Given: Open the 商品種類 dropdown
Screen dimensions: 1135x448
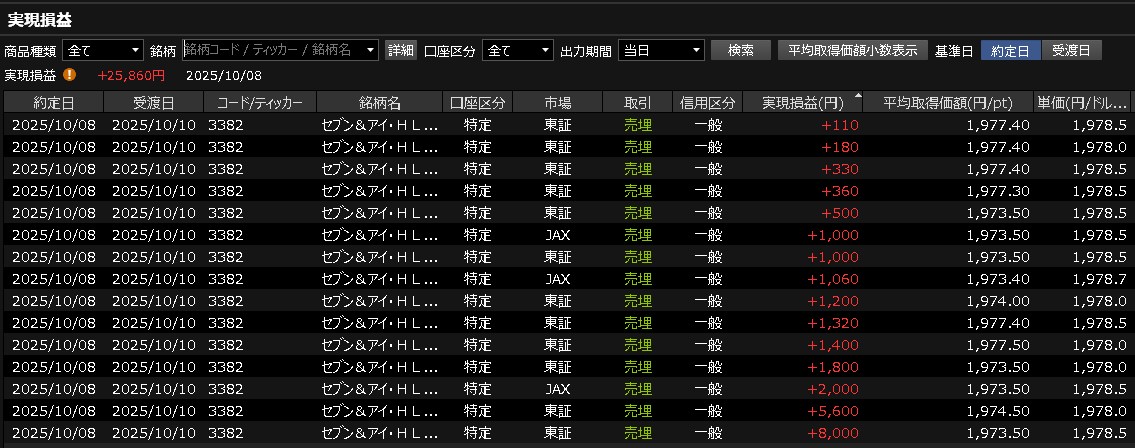Looking at the screenshot, I should 104,50.
